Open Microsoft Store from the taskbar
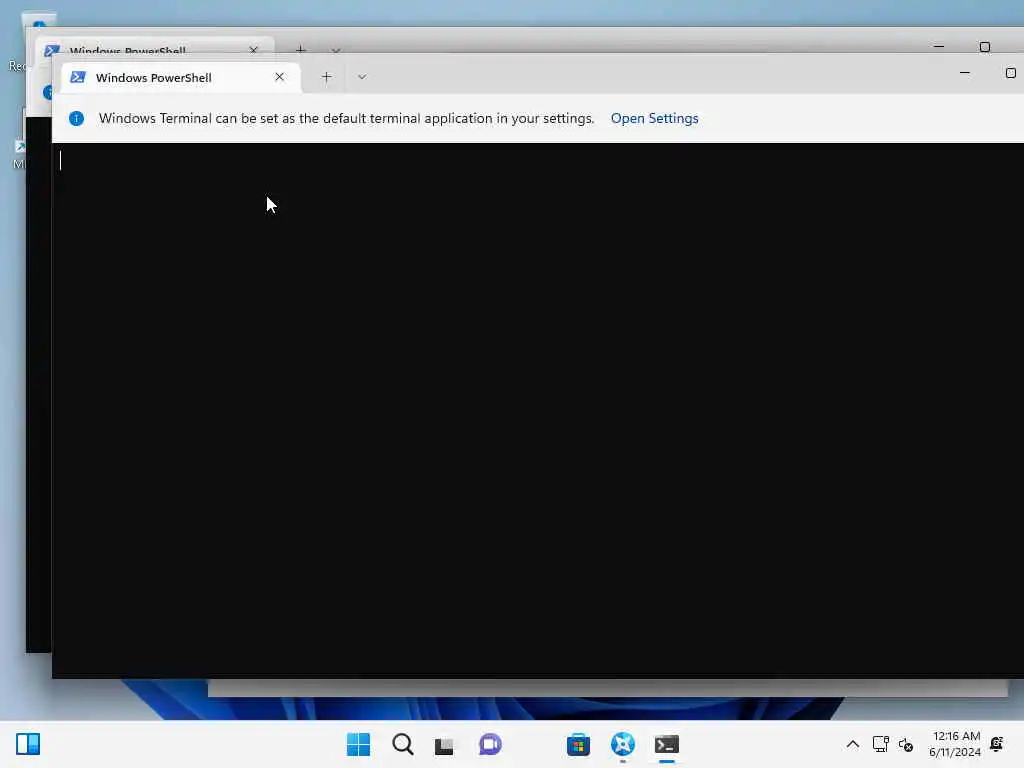This screenshot has width=1024, height=768. coord(578,744)
